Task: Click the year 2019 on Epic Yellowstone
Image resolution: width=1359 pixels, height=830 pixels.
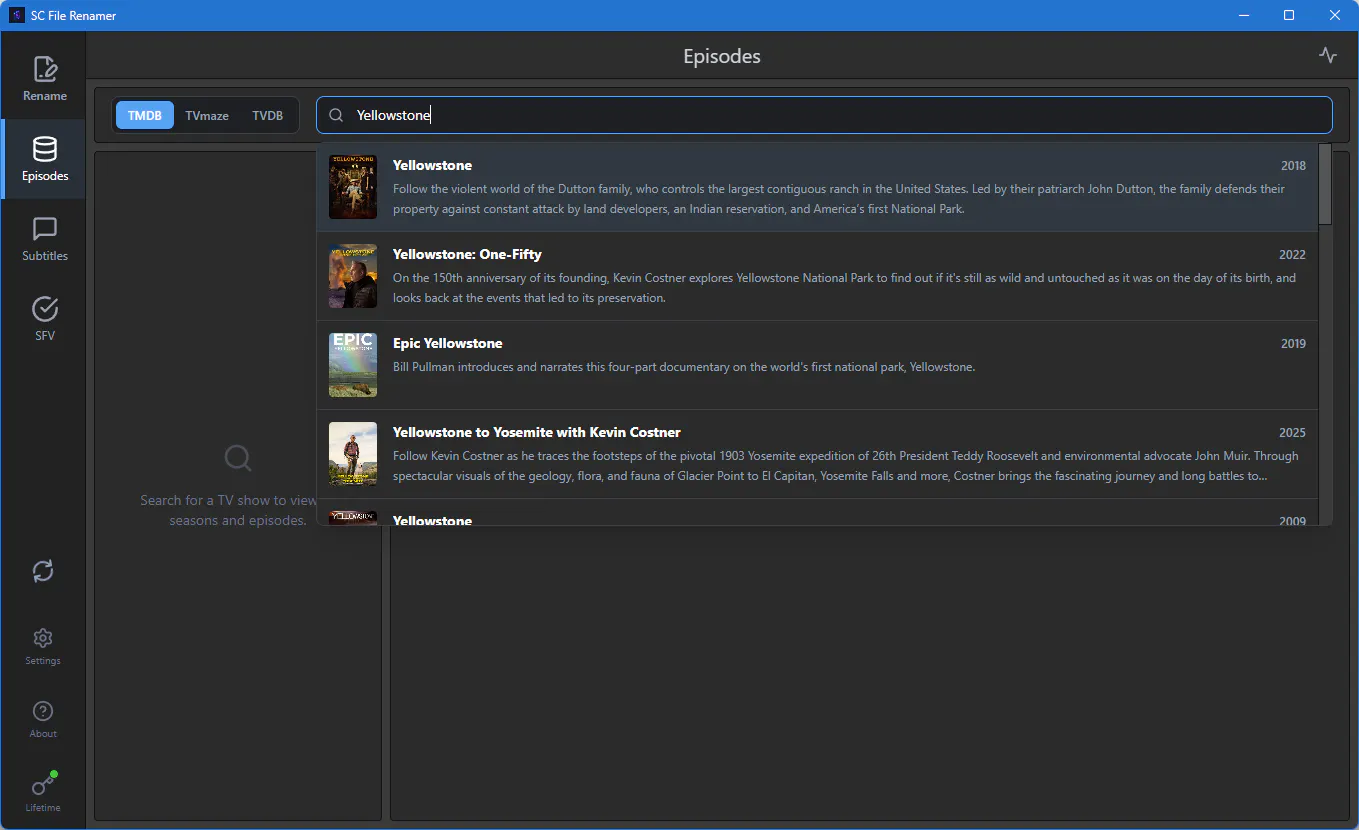Action: (x=1293, y=344)
